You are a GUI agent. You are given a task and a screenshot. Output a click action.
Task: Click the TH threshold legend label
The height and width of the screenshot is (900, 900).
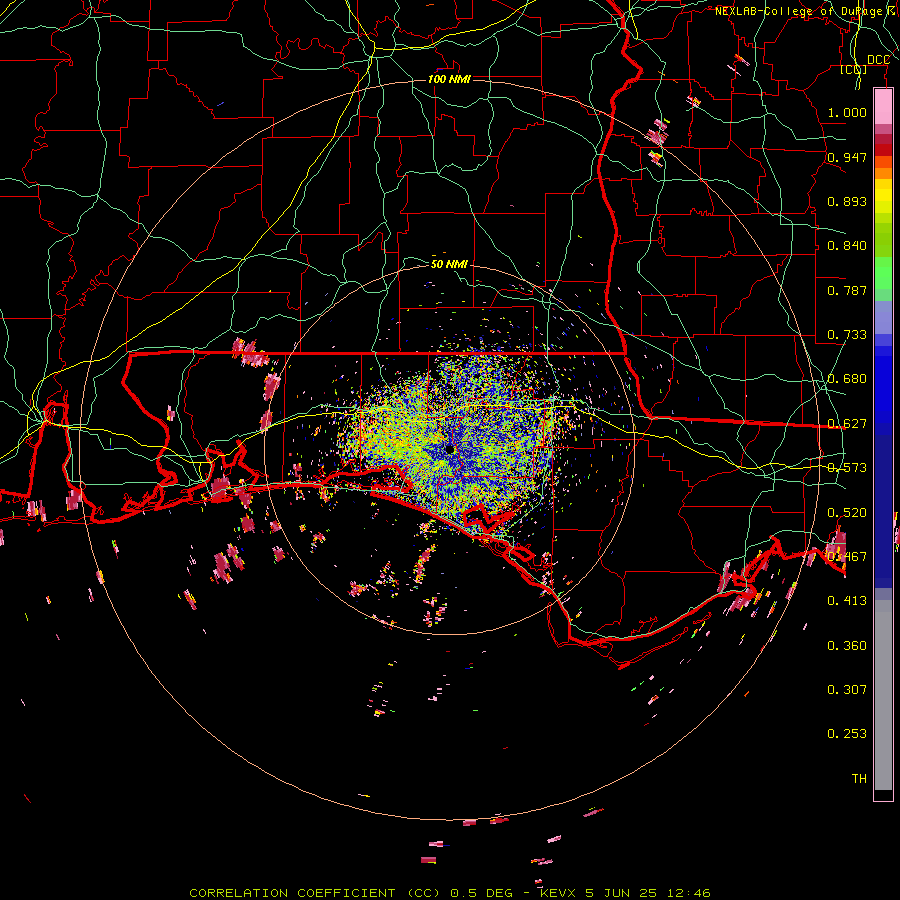(859, 778)
